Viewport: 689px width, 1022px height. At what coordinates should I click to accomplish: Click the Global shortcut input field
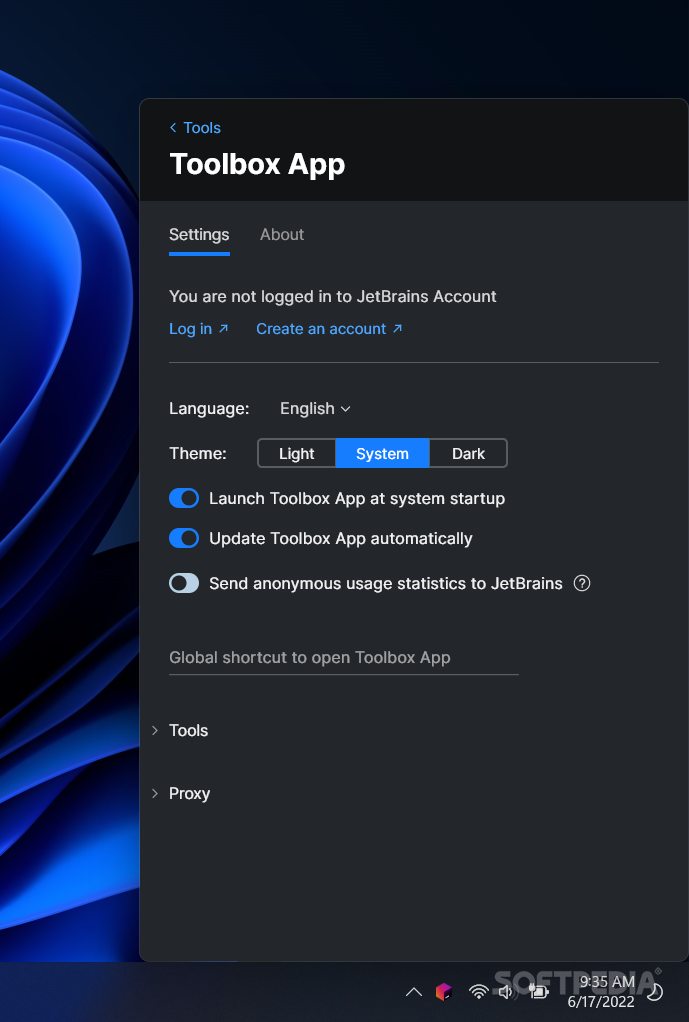tap(344, 658)
